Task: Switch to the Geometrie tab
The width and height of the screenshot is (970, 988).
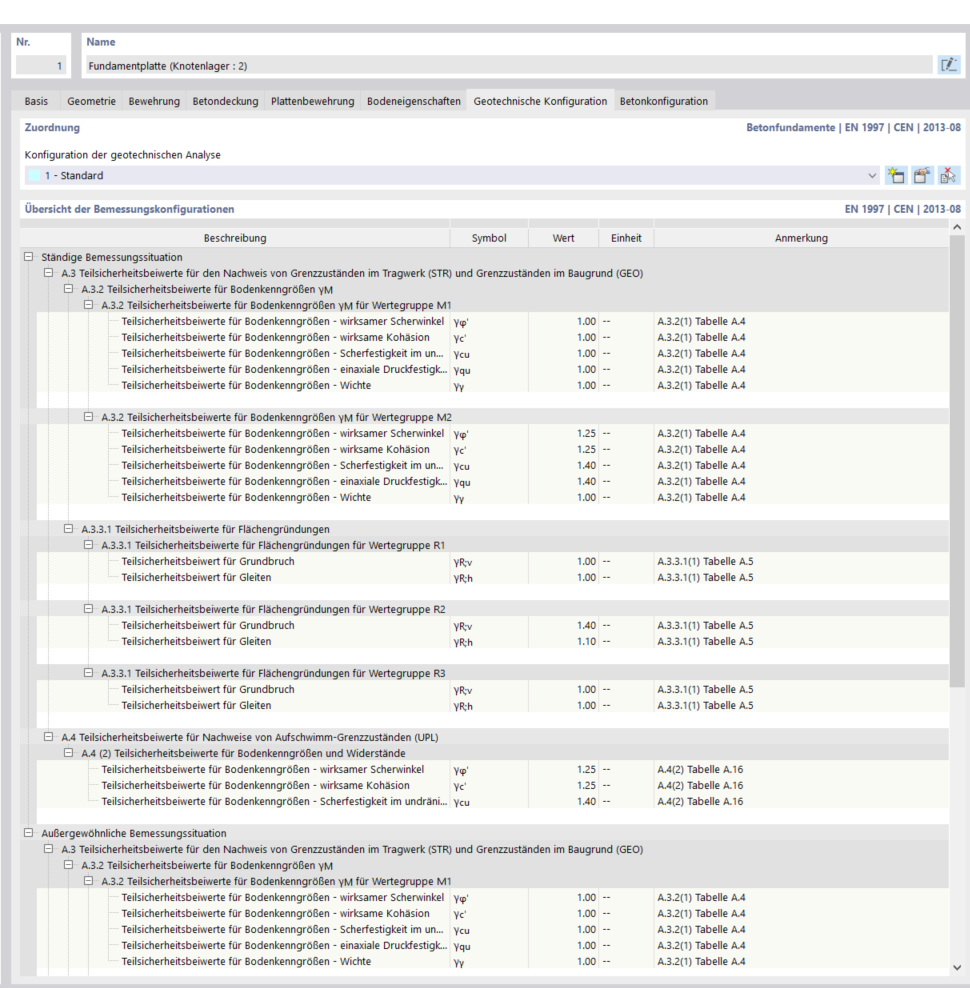Action: pos(91,101)
